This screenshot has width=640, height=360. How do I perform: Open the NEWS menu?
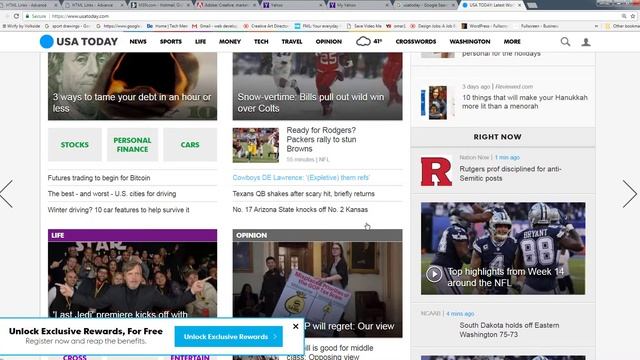[x=138, y=42]
